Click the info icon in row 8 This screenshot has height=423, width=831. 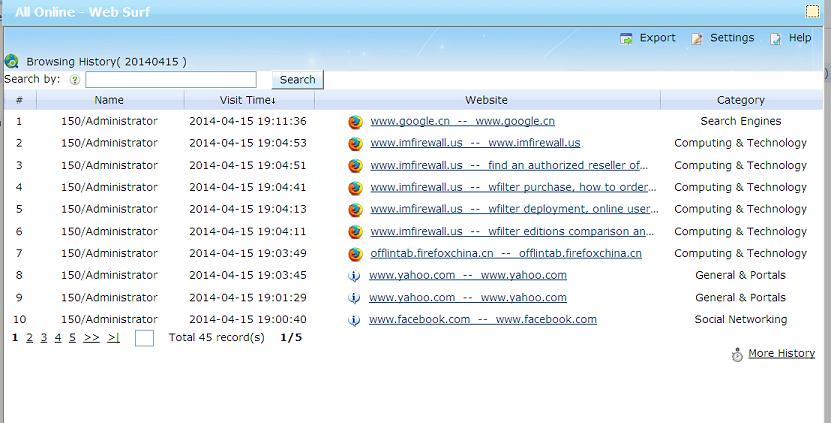[x=354, y=276]
